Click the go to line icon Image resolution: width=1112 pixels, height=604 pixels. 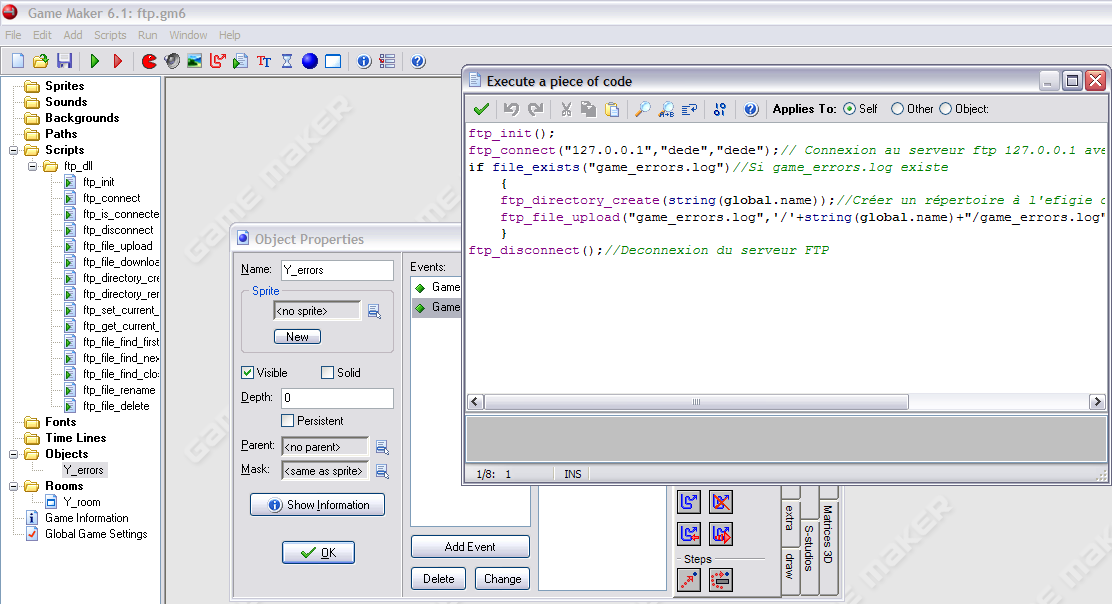coord(689,109)
